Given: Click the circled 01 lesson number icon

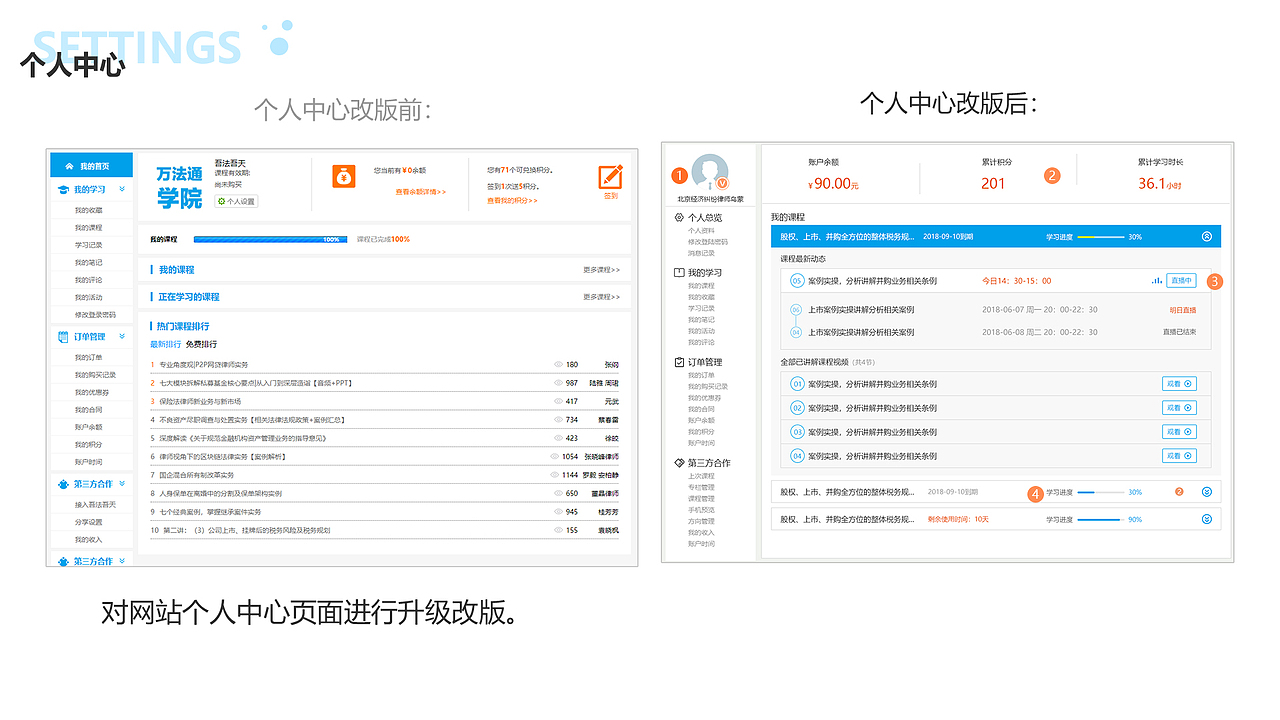Looking at the screenshot, I should pos(797,383).
